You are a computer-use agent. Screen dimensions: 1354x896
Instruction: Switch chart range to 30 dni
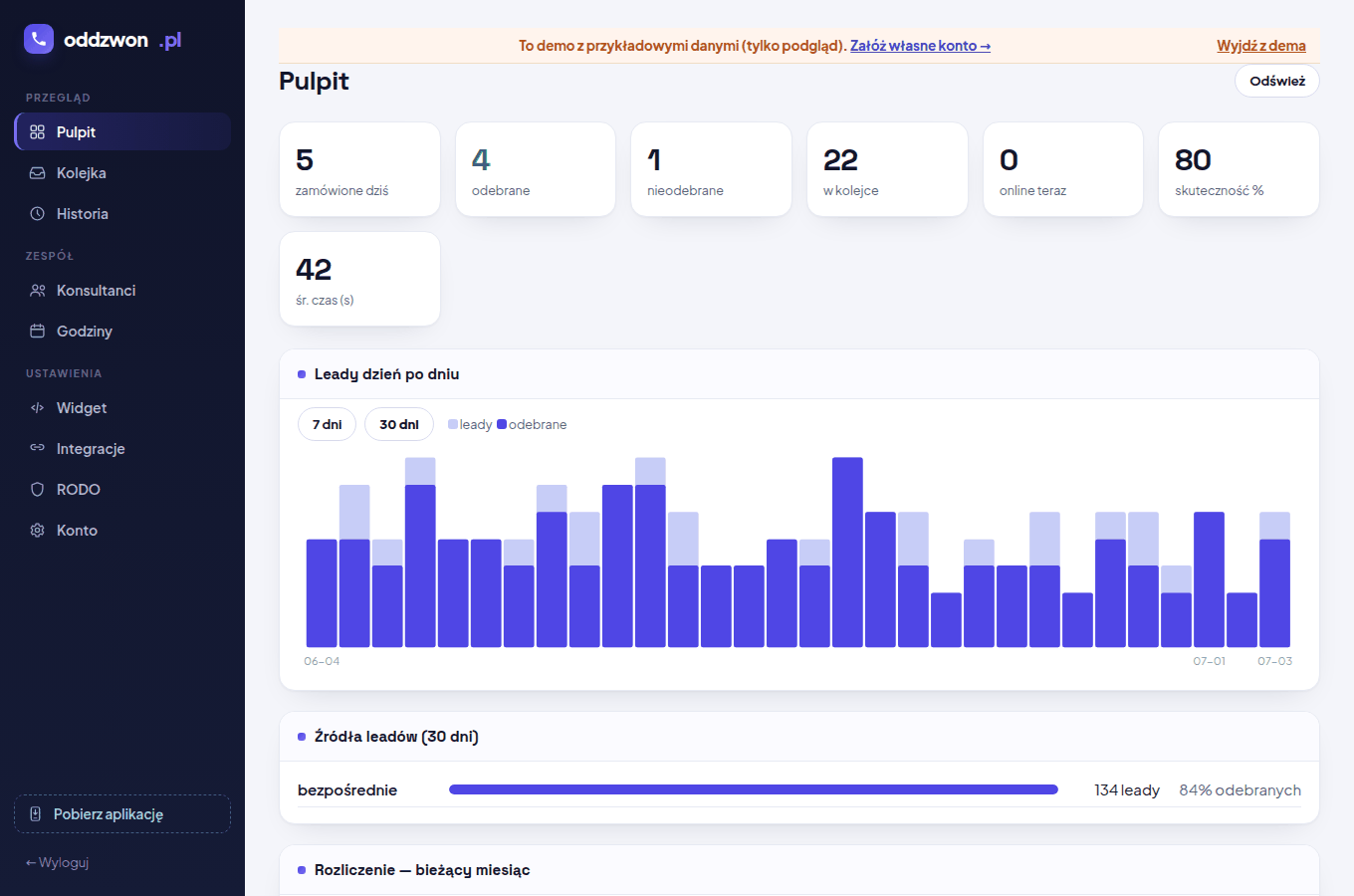(399, 424)
